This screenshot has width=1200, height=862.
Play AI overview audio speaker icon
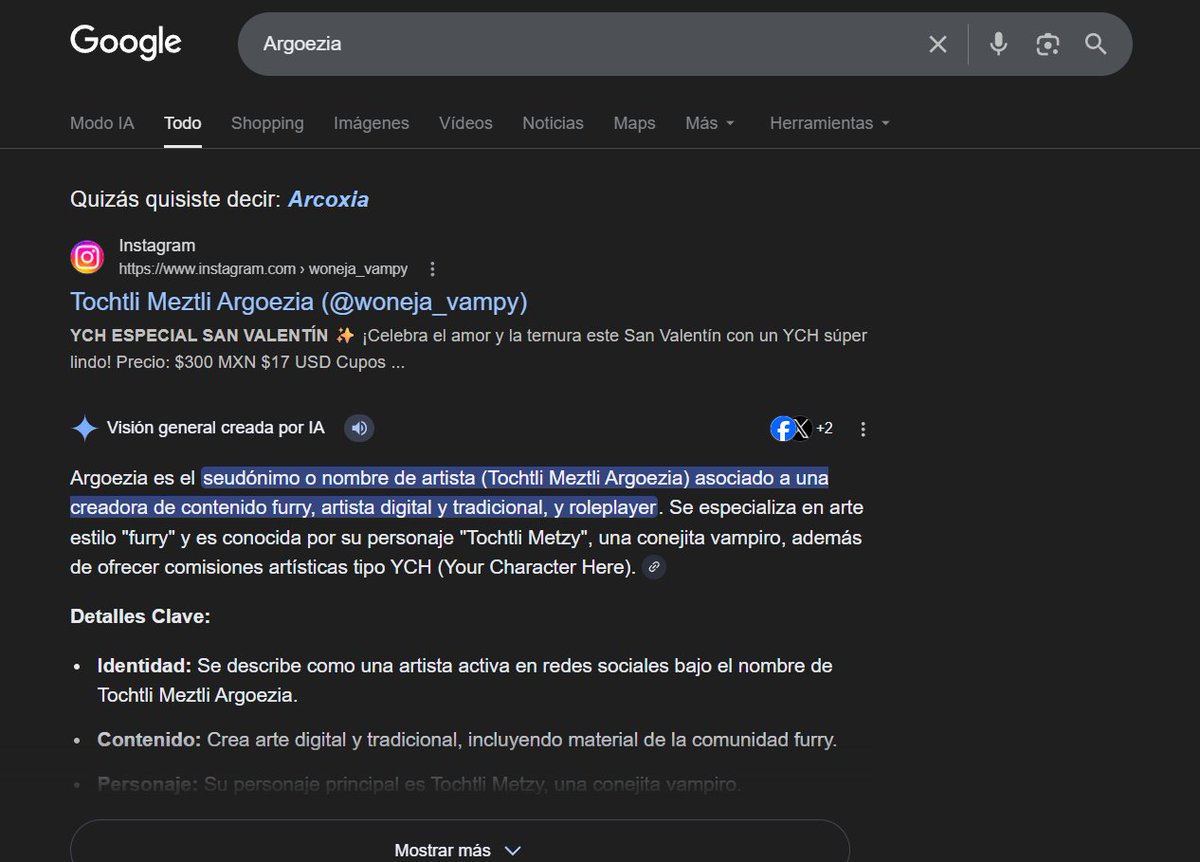tap(360, 428)
